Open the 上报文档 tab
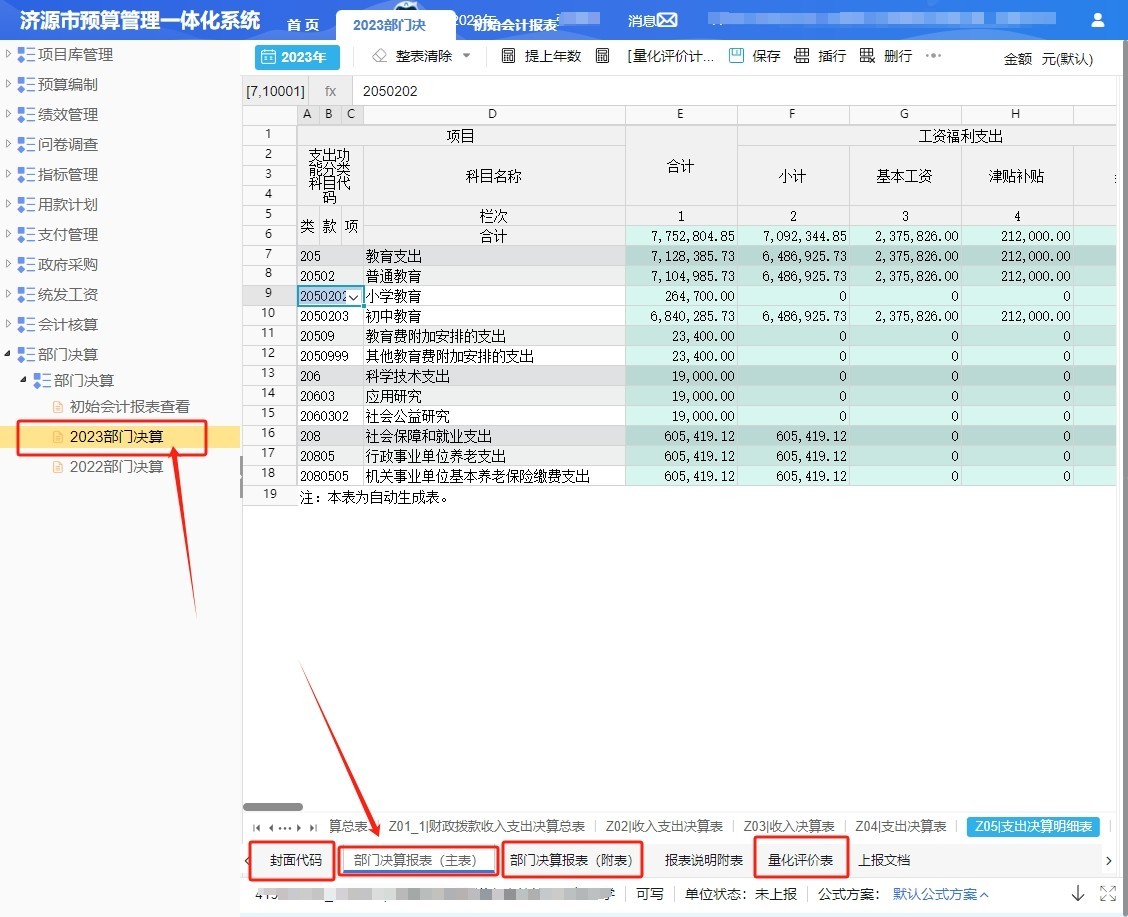 (x=884, y=860)
